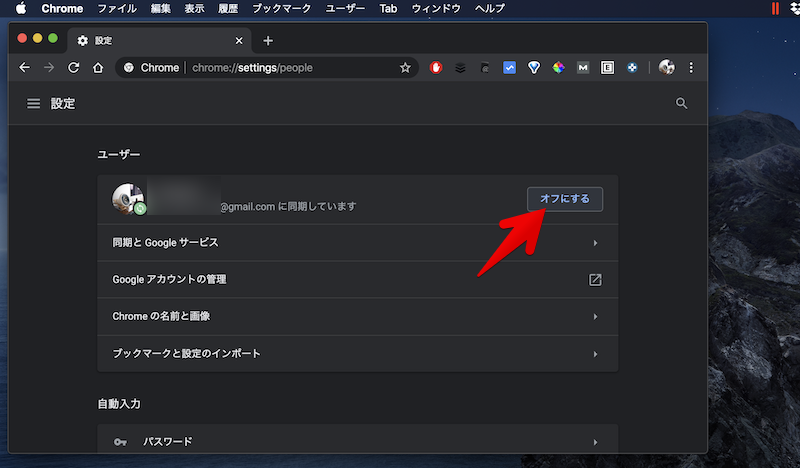Open the 履歴 menu in menu bar
The height and width of the screenshot is (468, 800).
coord(229,8)
